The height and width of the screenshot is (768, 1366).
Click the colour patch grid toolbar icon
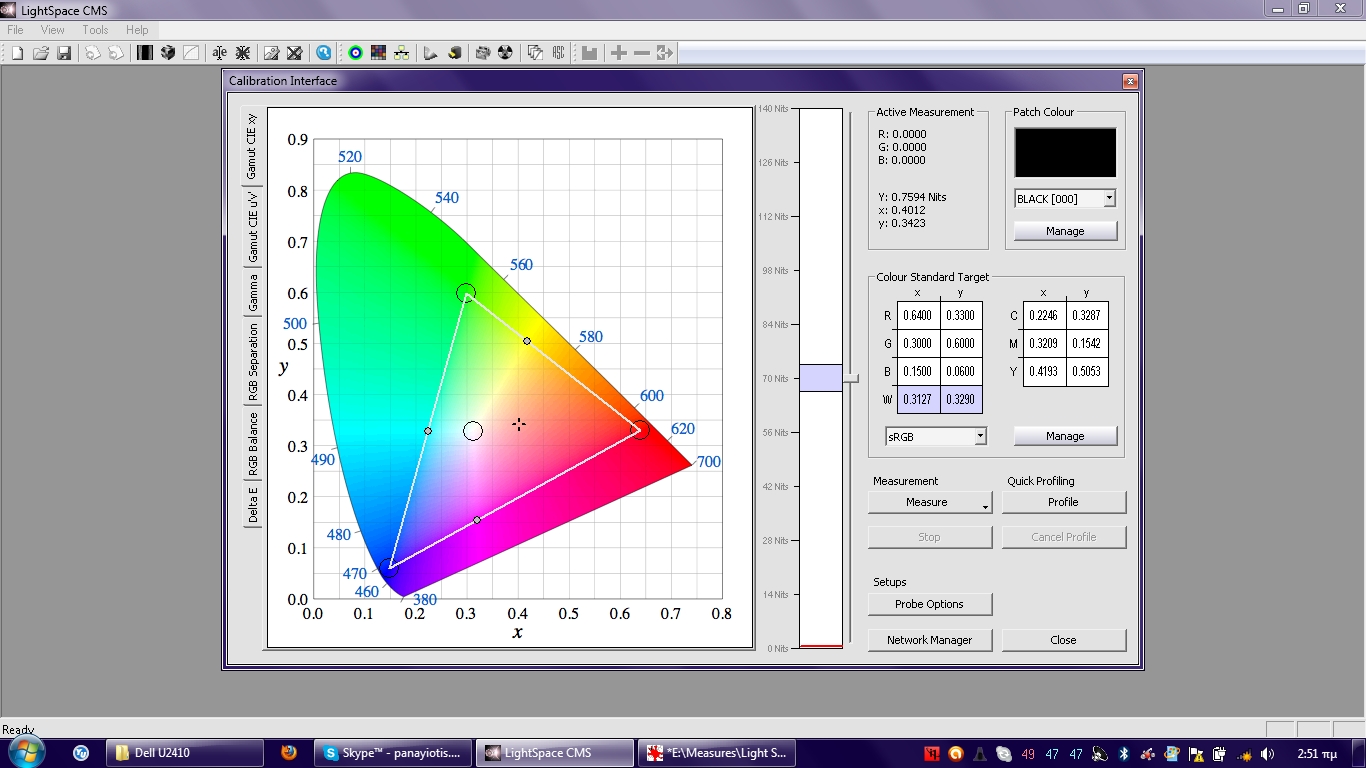(x=378, y=53)
